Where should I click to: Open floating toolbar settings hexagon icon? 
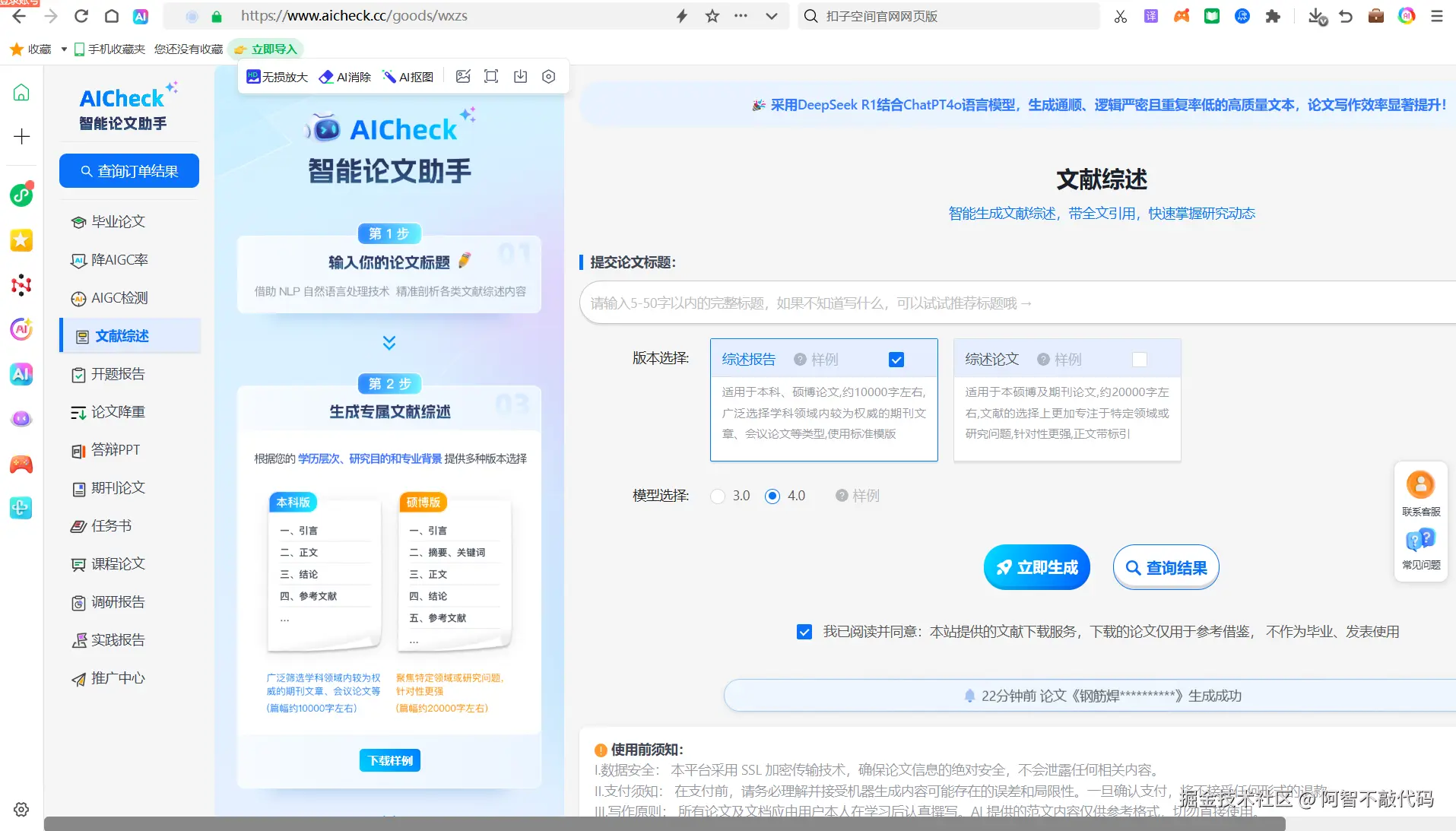click(549, 77)
